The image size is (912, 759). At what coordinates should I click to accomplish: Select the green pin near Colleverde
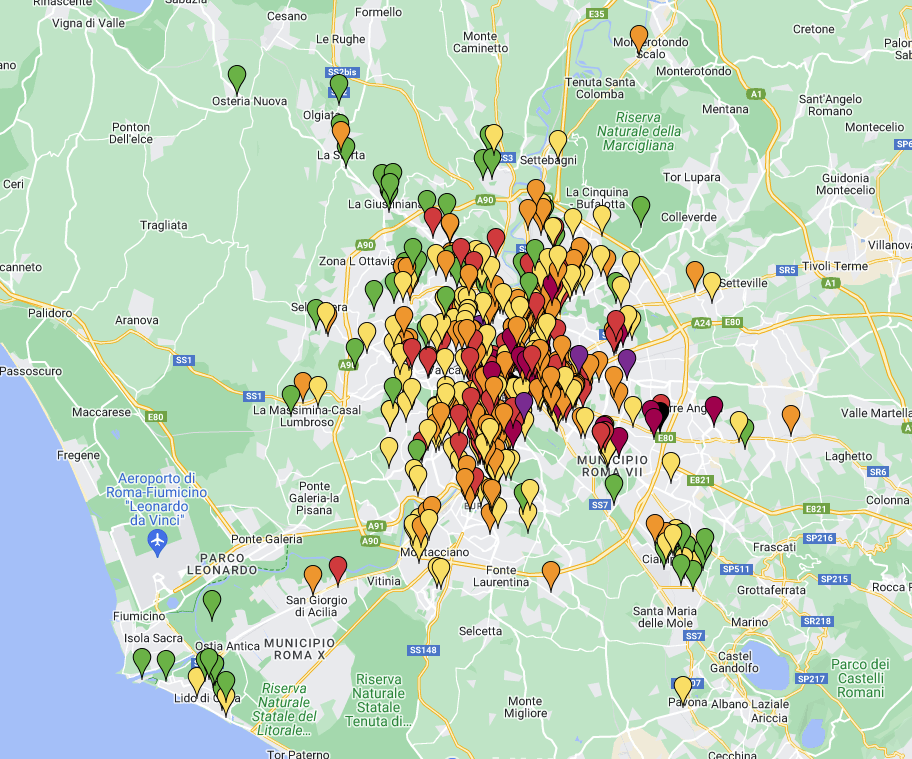point(641,209)
